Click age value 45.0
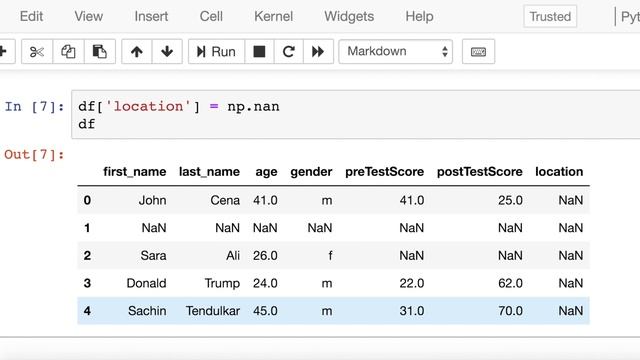This screenshot has height=360, width=640. coord(265,311)
